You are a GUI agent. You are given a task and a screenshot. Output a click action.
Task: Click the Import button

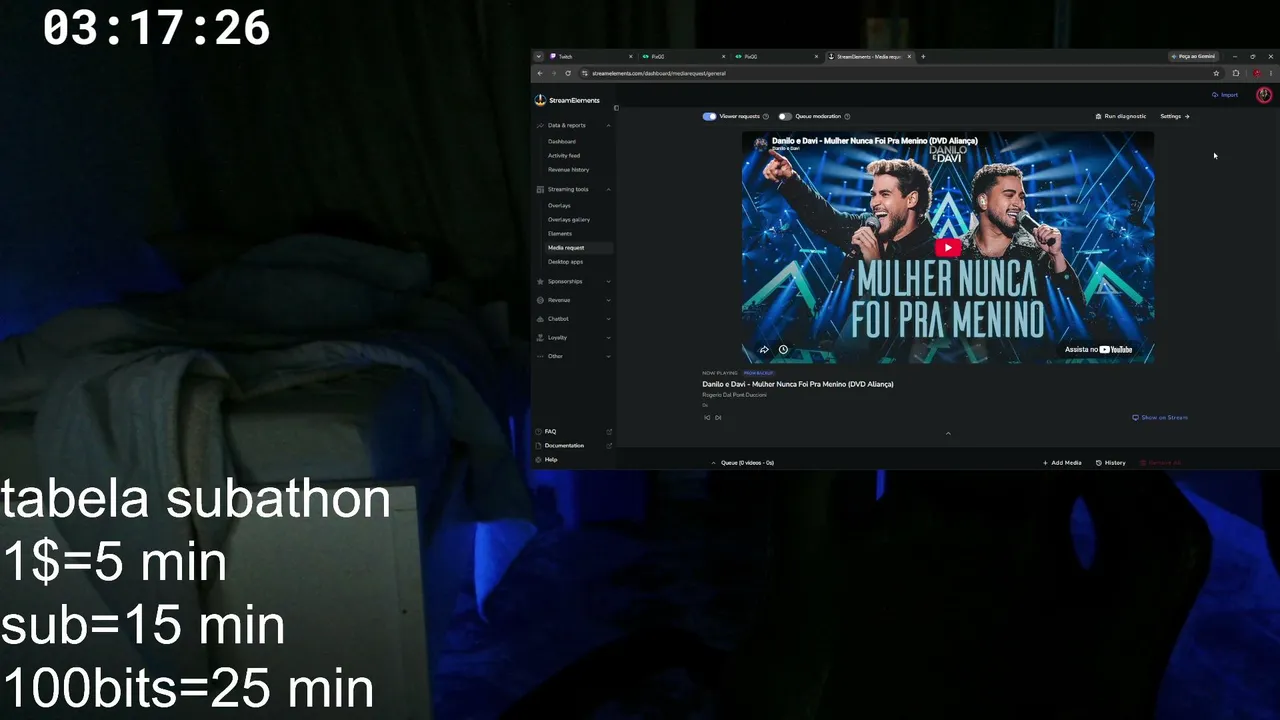[x=1225, y=95]
